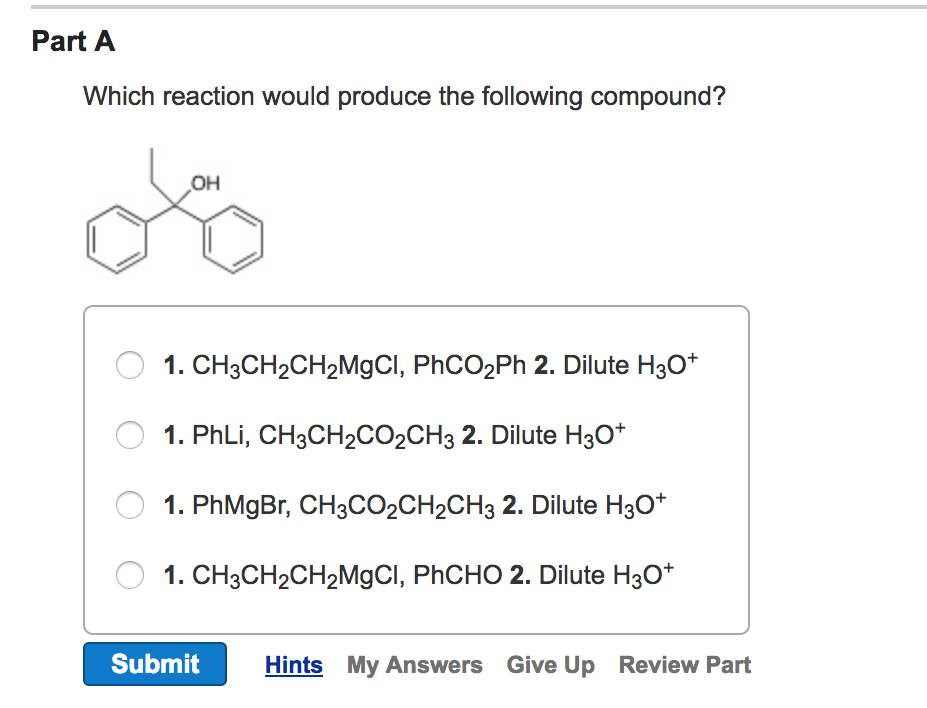
Task: Select the first radio button for CH3CH2CH2MgCl, PhCO2Ph option
Action: [129, 365]
